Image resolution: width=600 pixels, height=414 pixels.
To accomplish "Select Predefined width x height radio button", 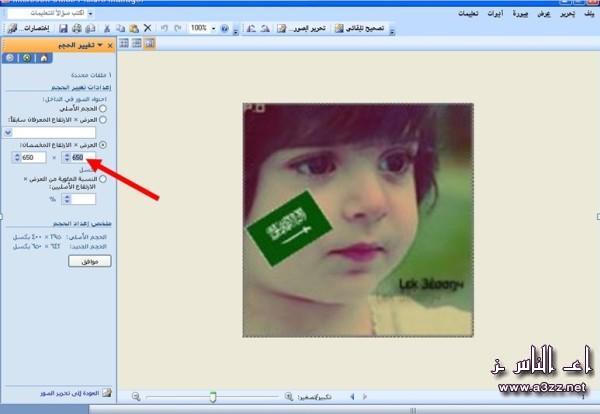I will (103, 120).
